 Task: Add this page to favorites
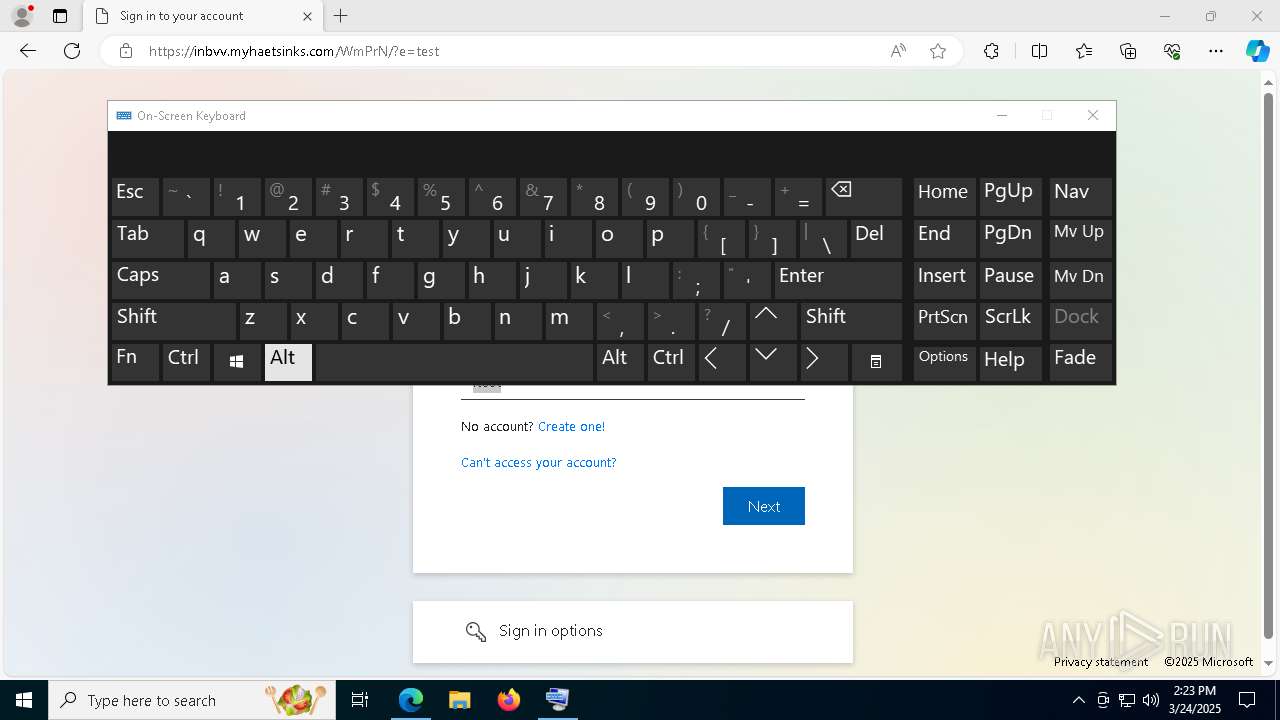938,51
